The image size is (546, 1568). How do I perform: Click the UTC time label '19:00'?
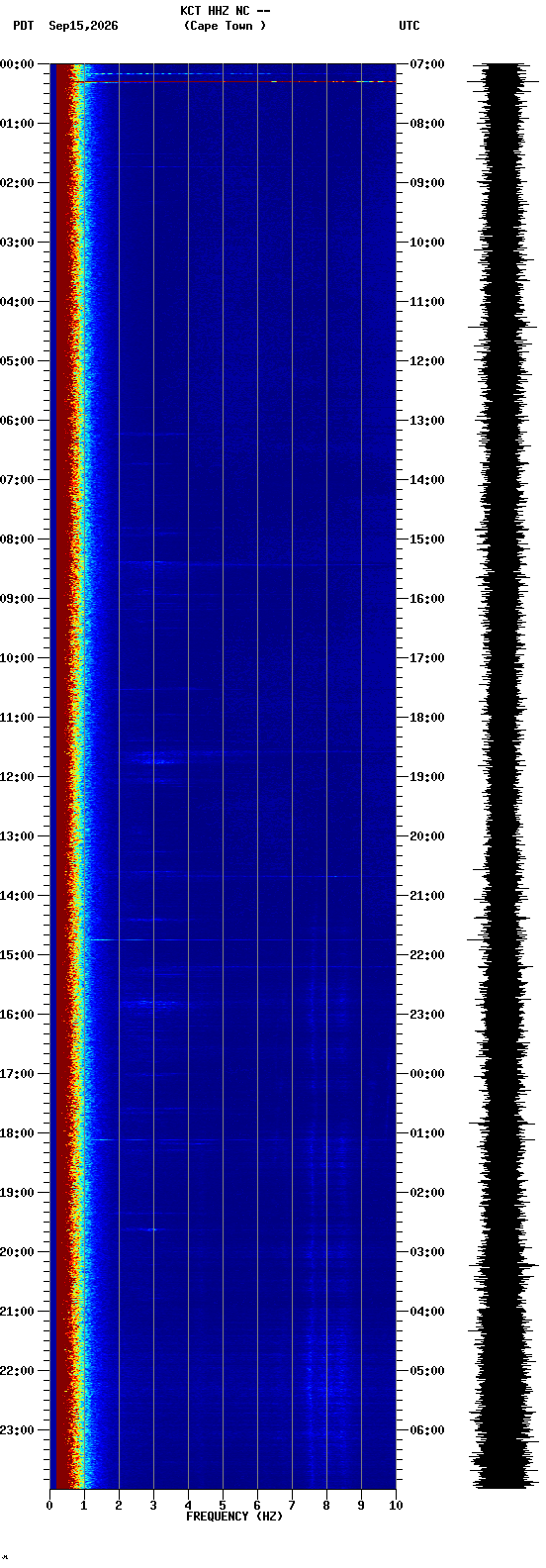[427, 777]
